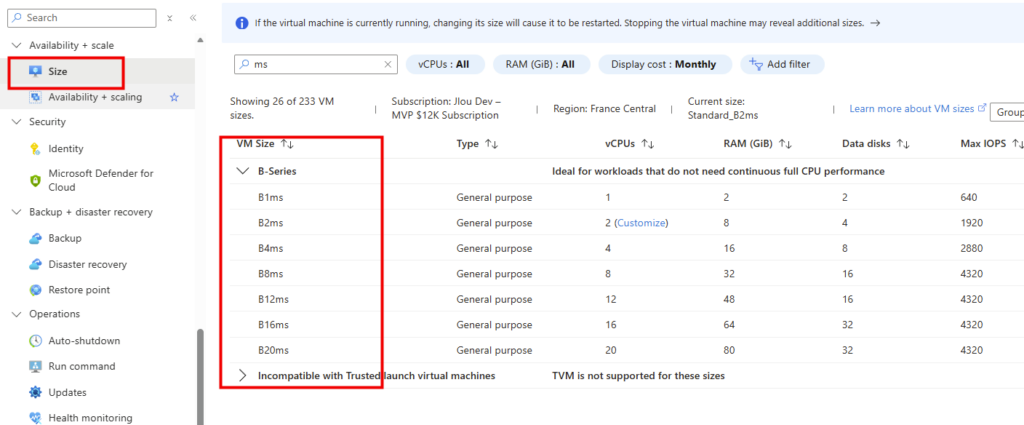Open Microsoft Defender for Cloud shield icon
The image size is (1024, 425).
coord(36,181)
